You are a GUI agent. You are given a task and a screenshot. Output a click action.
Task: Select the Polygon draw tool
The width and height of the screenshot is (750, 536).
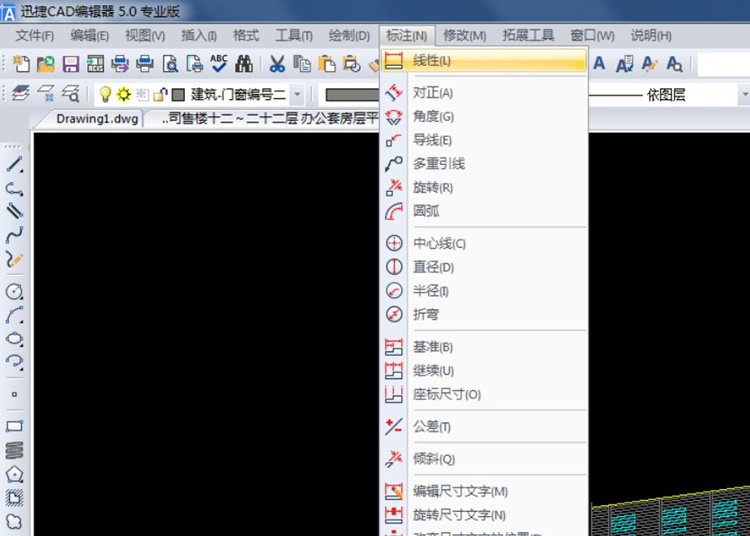coord(14,474)
